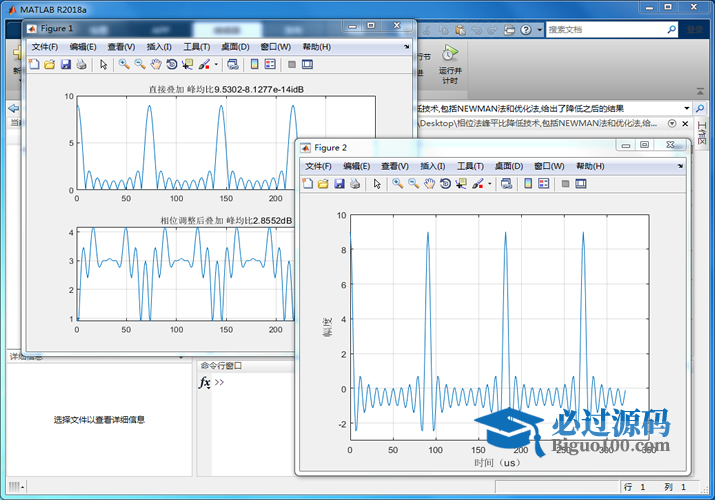The image size is (715, 500).
Task: Save Figure 2 using the floppy disk icon
Action: (339, 184)
